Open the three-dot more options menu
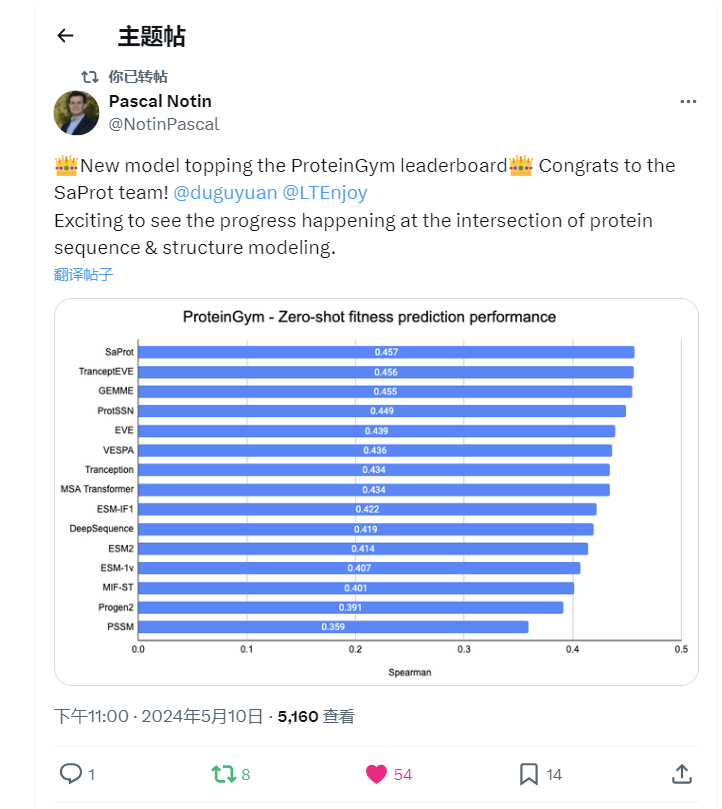This screenshot has width=722, height=809. [688, 102]
